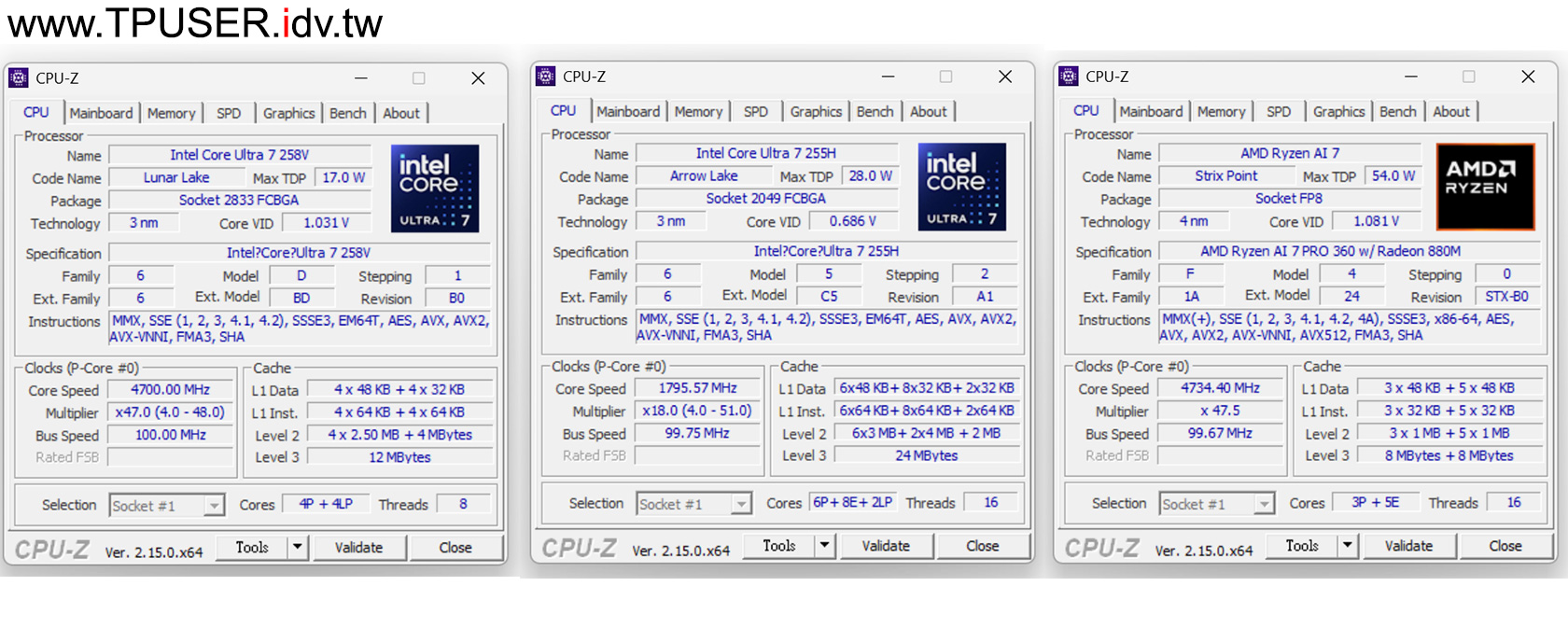Minimize the Intel Core Ultra 7 255H window
This screenshot has width=1568, height=642.
click(x=888, y=77)
